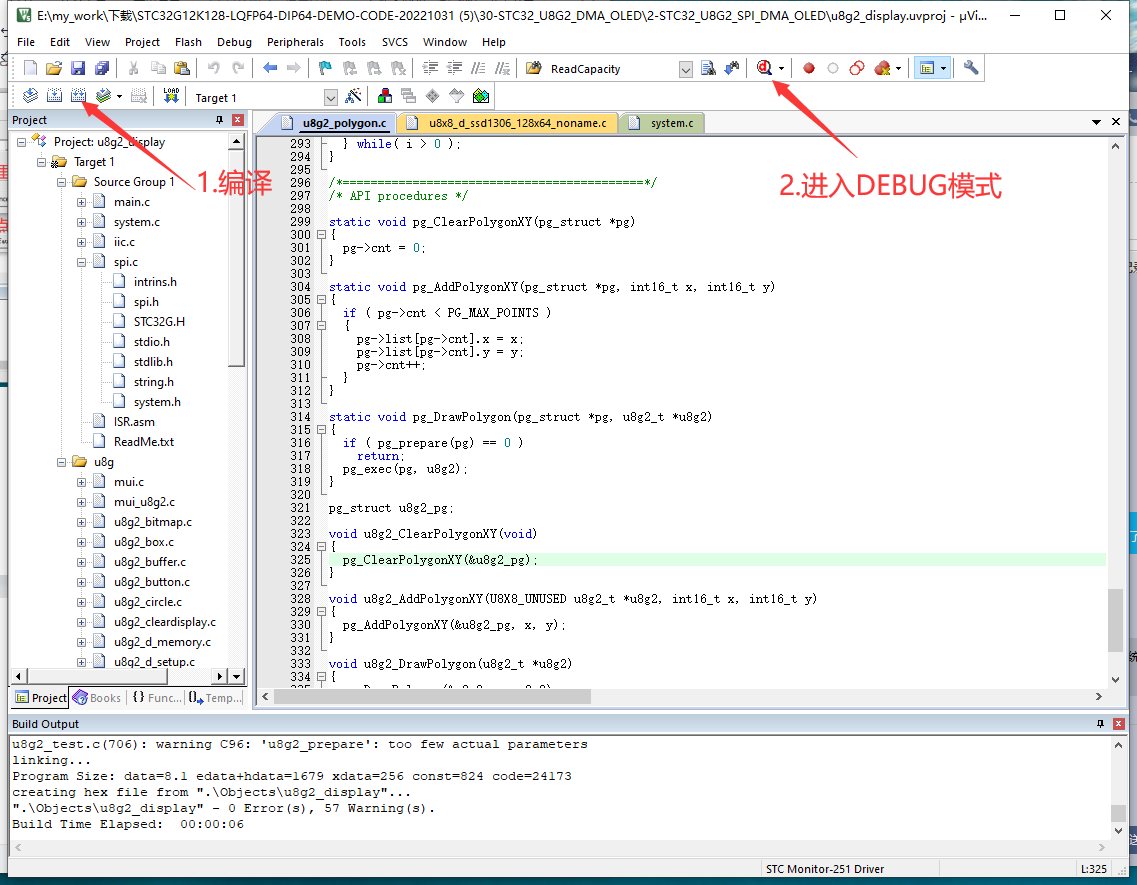Screen dimensions: 1137x885
Task: Click the Build target toolbar icon
Action: pos(55,97)
